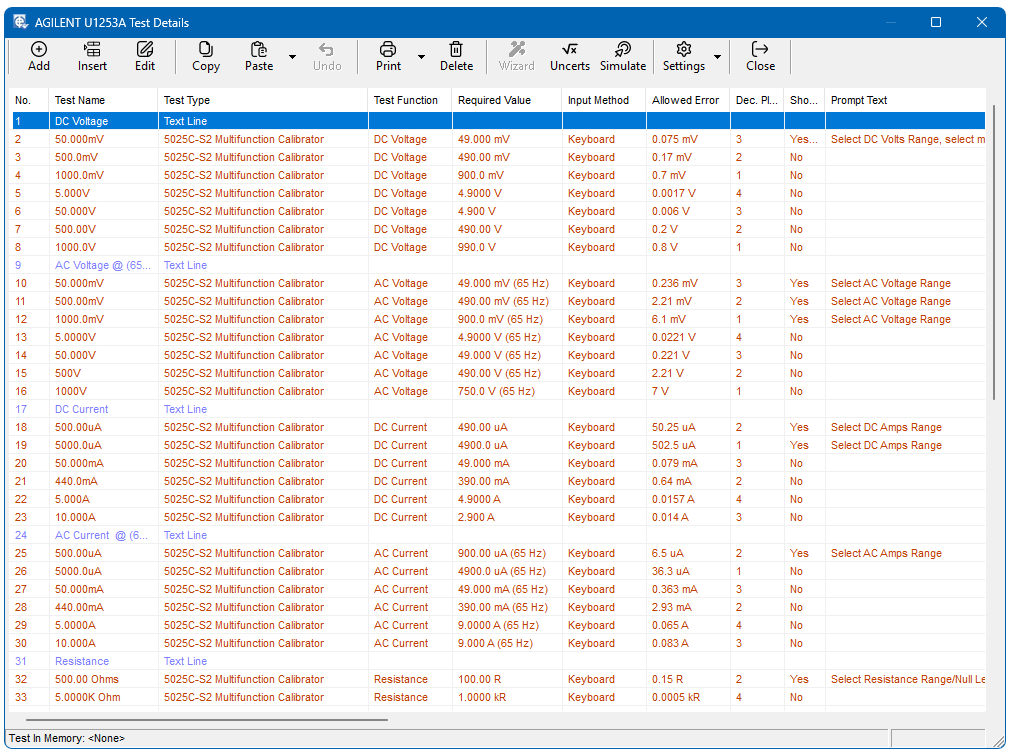Click the Add toolbar icon
The height and width of the screenshot is (755, 1009).
coord(38,56)
